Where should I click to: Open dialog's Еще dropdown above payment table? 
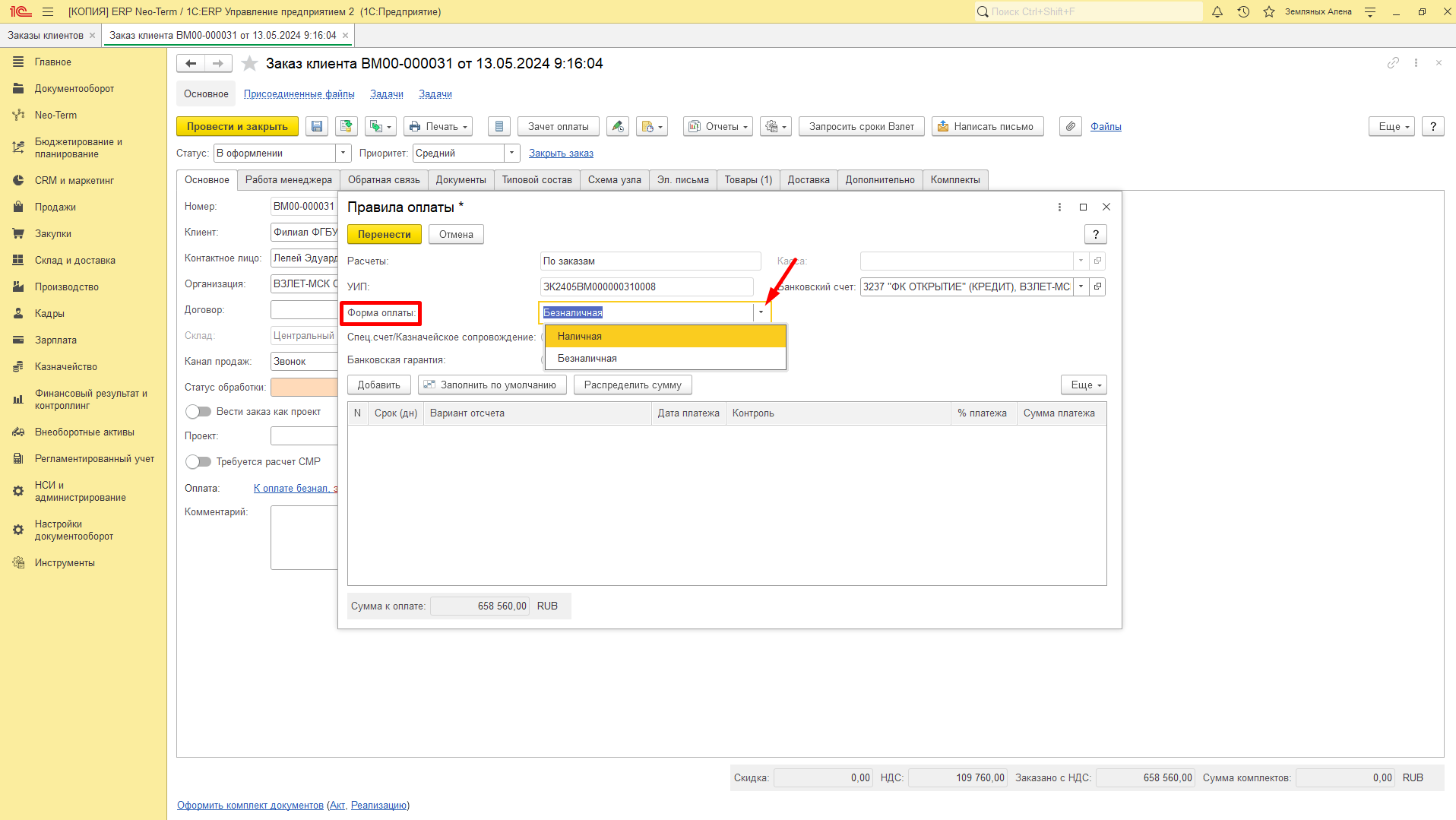(x=1084, y=385)
